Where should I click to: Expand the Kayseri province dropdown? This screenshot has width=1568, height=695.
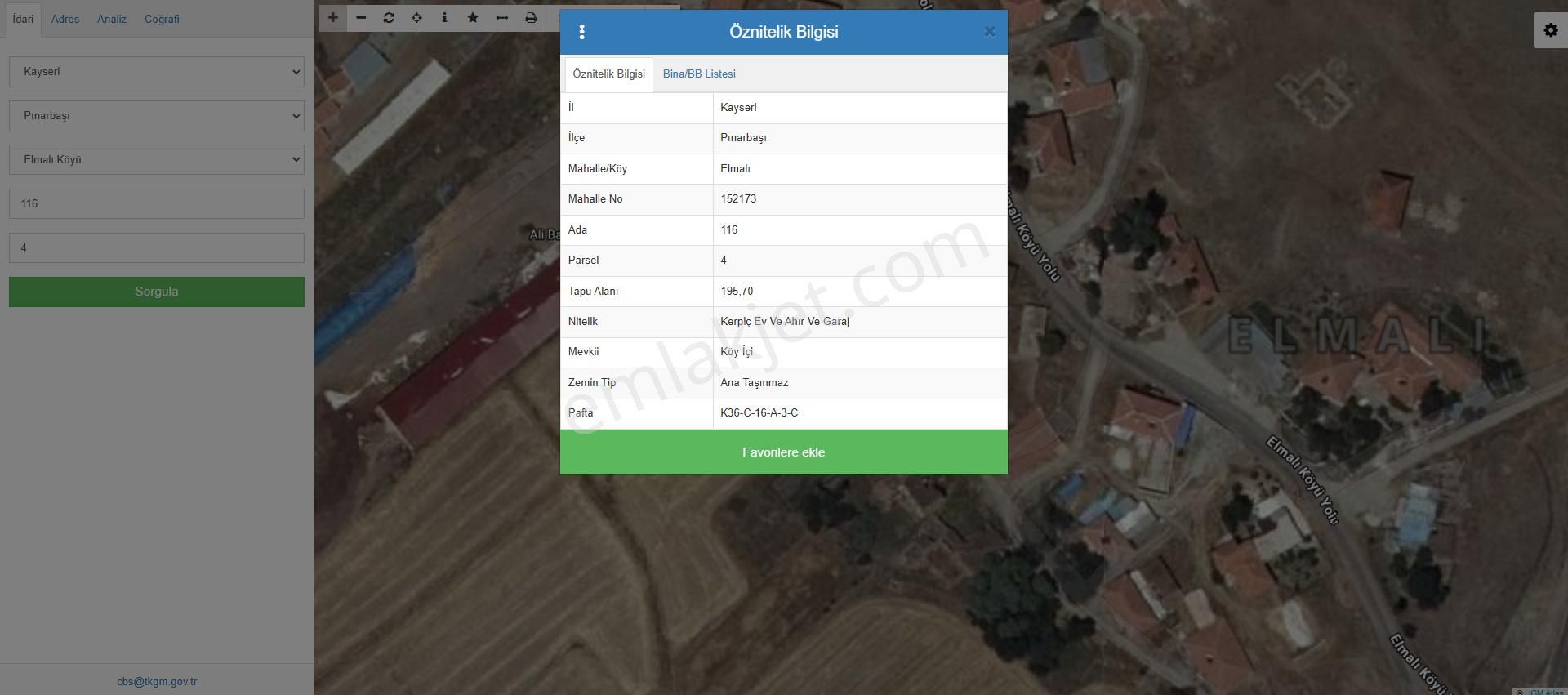click(x=157, y=72)
